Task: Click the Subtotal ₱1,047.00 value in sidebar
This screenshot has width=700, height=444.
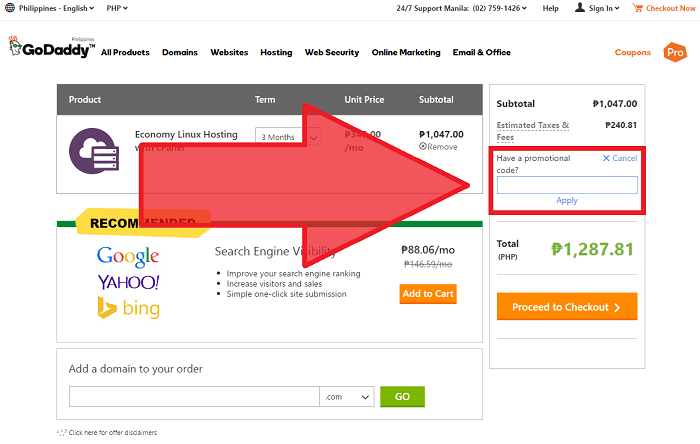Action: pos(615,104)
